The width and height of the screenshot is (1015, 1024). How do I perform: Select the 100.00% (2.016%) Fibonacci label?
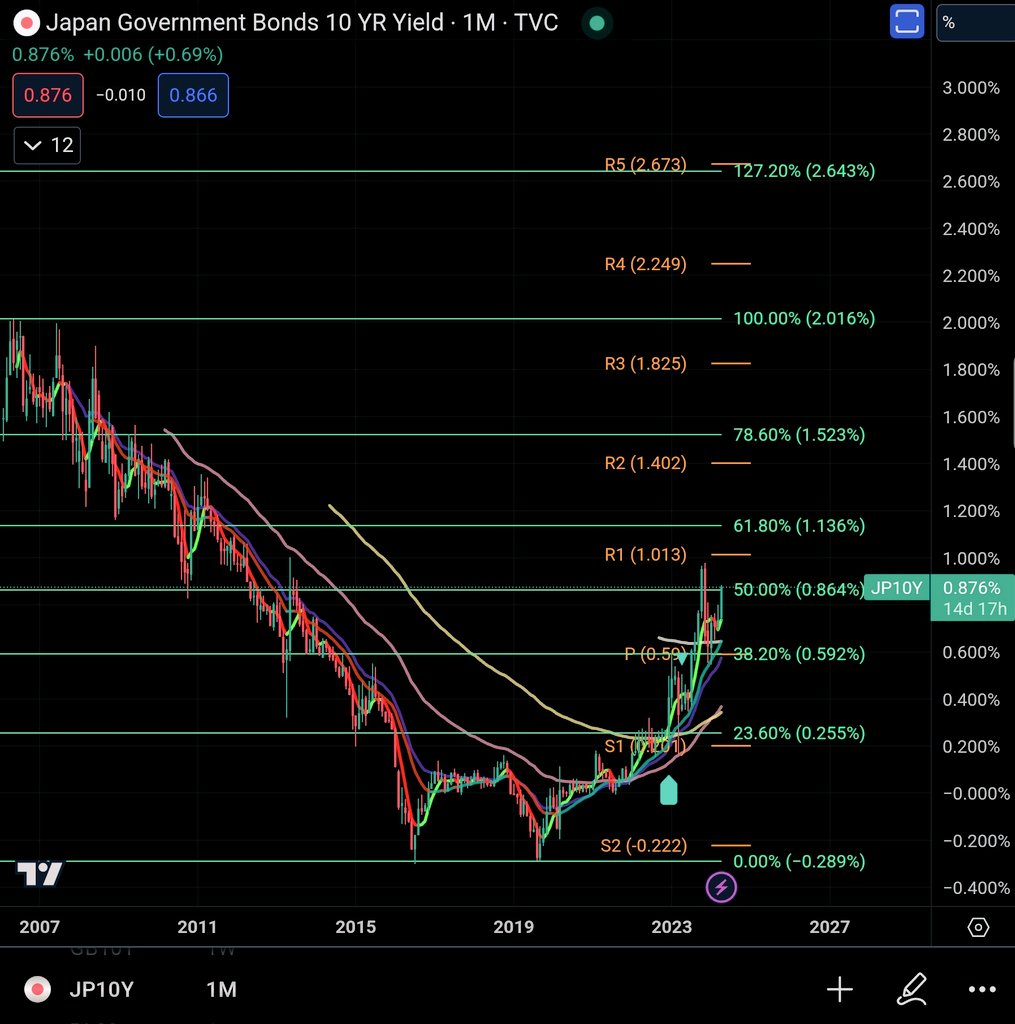pos(804,319)
